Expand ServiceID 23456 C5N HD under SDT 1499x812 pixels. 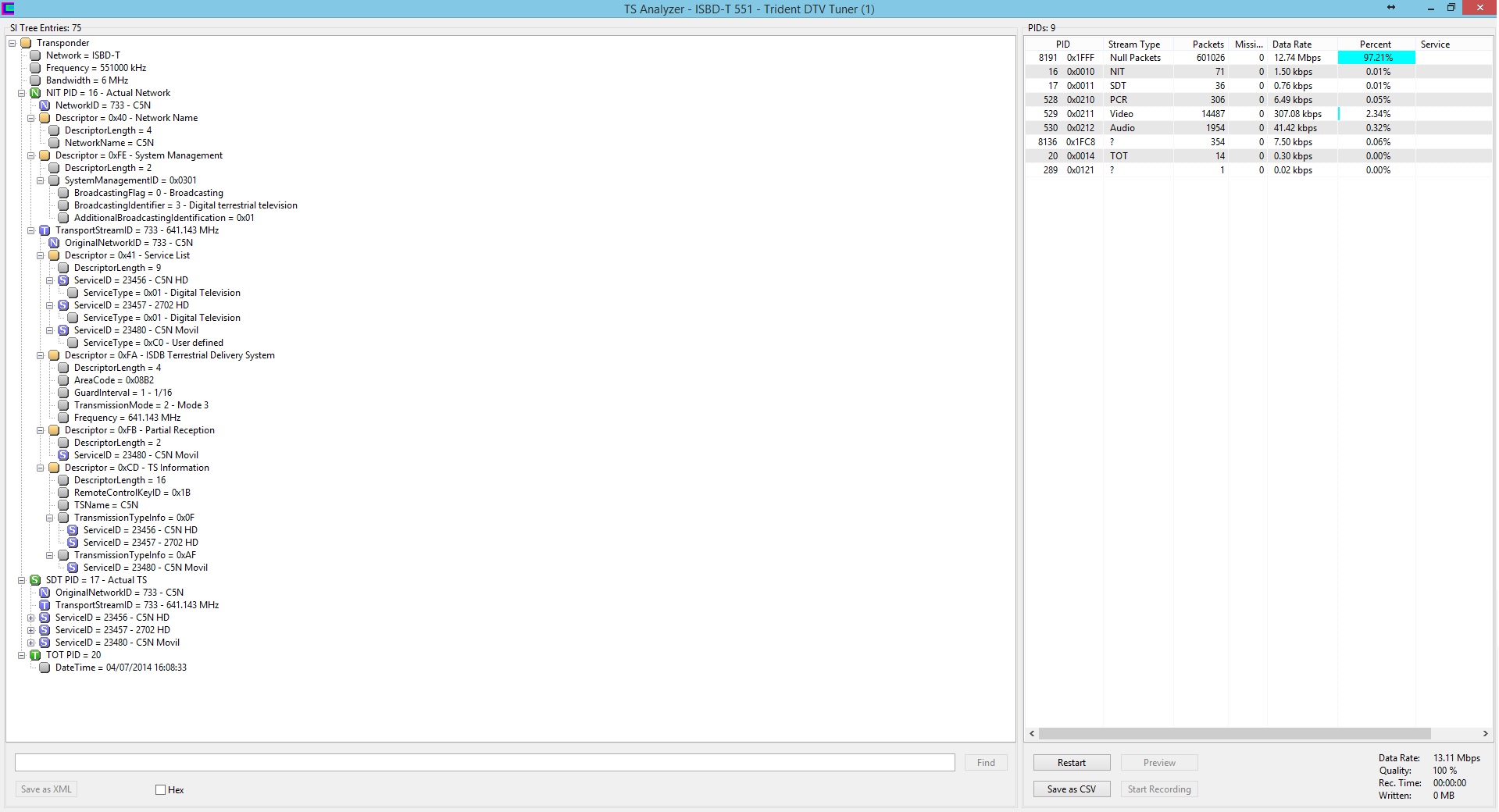pos(31,618)
